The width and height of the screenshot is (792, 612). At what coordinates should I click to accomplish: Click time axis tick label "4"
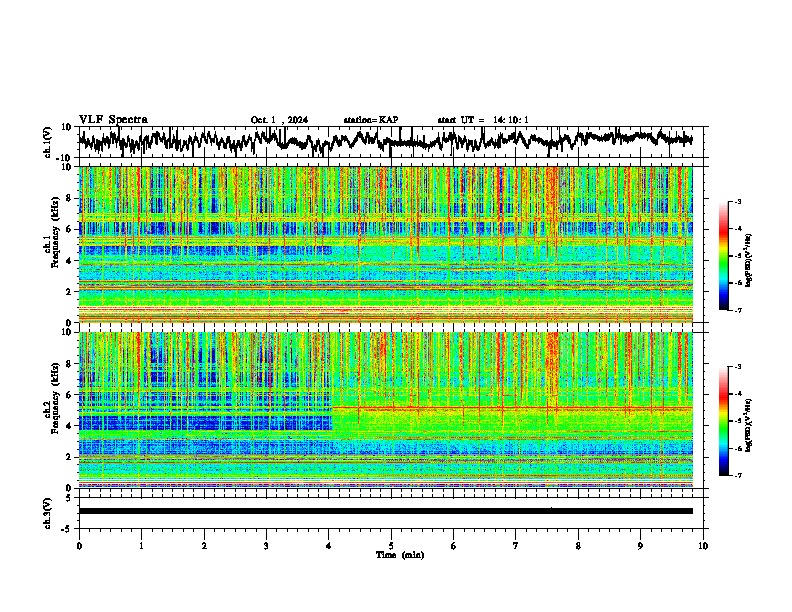coord(329,546)
